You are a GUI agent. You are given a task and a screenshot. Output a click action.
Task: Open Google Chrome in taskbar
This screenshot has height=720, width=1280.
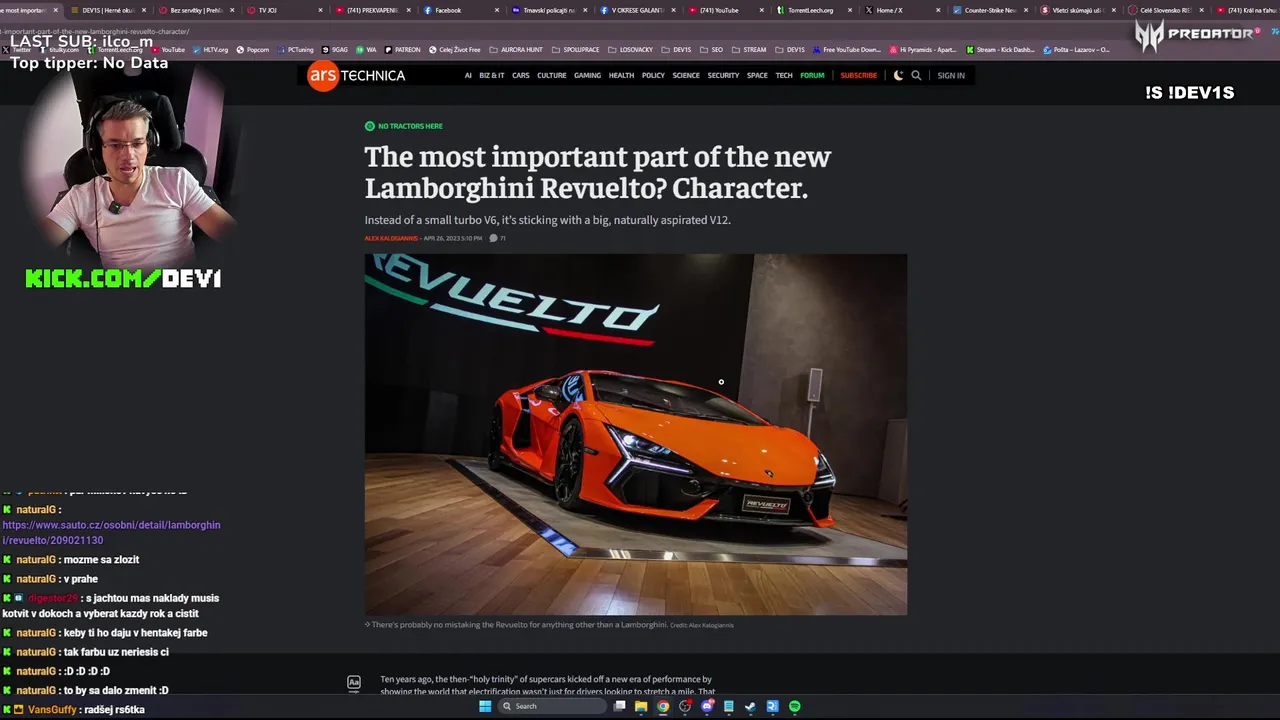pyautogui.click(x=663, y=706)
